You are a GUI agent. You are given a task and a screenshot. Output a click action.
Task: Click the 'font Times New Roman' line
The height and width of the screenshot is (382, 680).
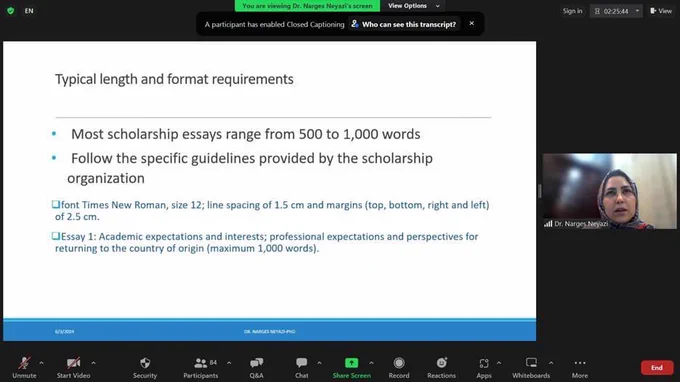[271, 210]
